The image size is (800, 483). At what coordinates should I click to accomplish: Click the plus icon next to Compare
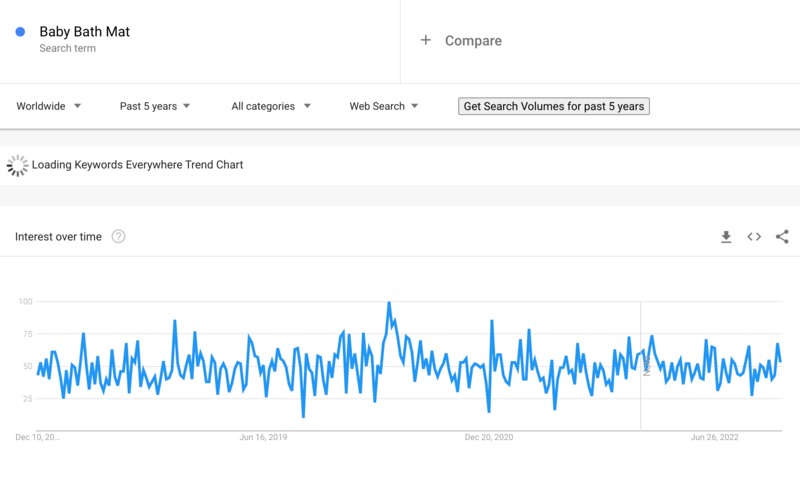pos(425,40)
